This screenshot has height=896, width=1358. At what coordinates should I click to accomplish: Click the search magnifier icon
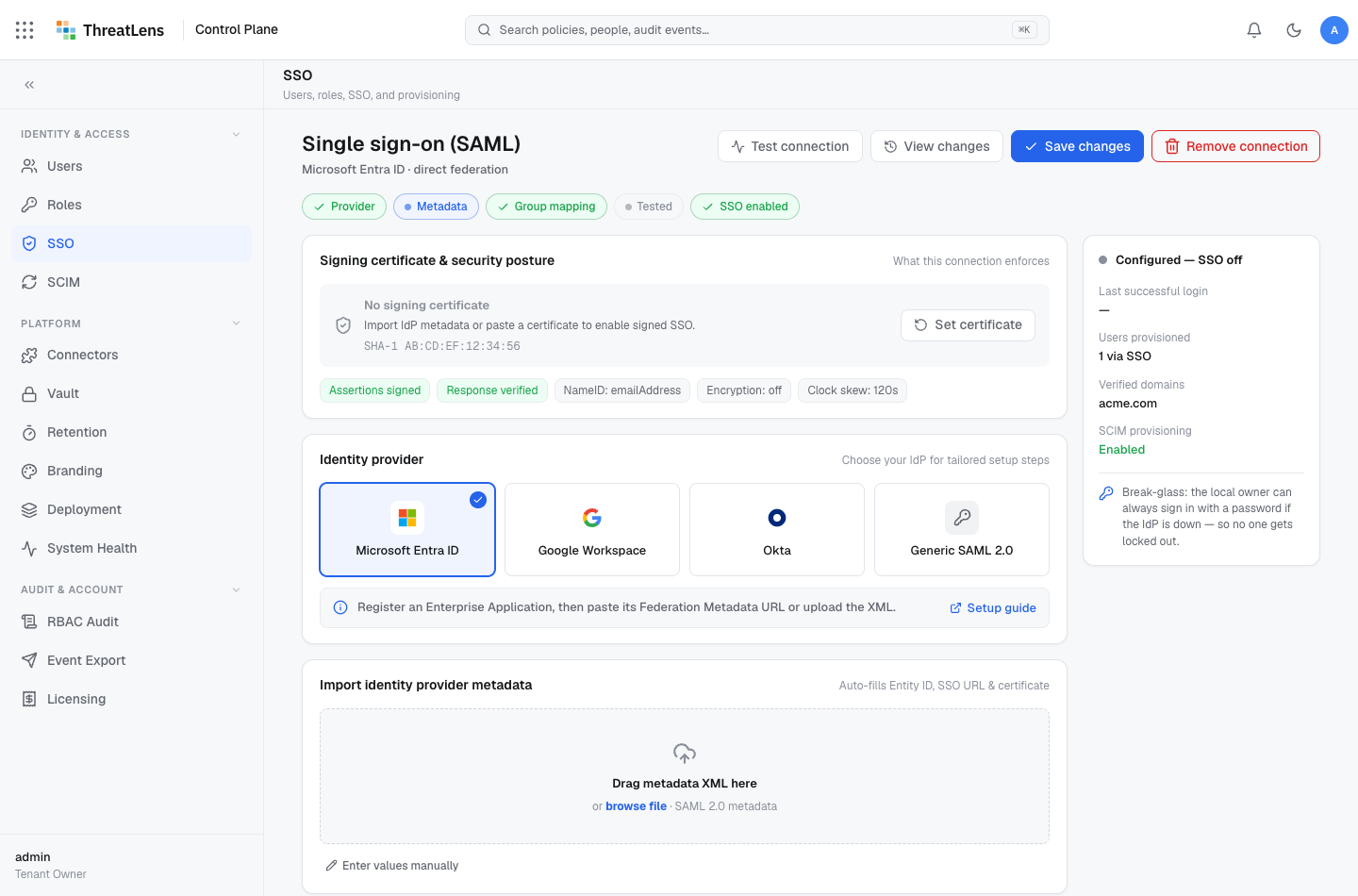(484, 30)
